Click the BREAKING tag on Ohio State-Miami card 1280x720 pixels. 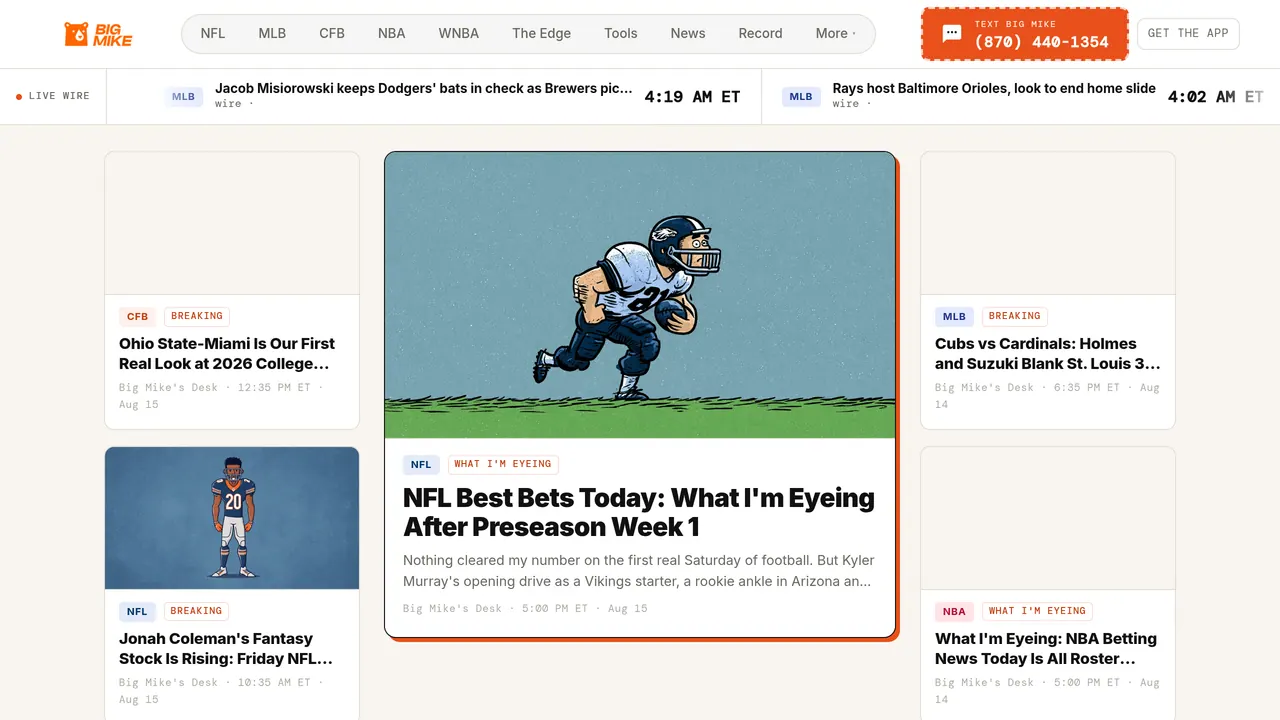(197, 316)
